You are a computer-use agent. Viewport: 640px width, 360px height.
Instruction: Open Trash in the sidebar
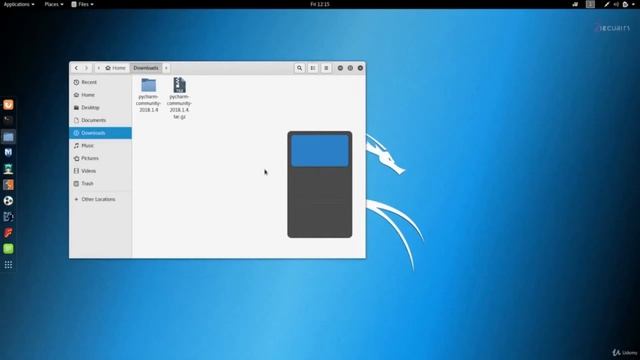(x=100, y=184)
